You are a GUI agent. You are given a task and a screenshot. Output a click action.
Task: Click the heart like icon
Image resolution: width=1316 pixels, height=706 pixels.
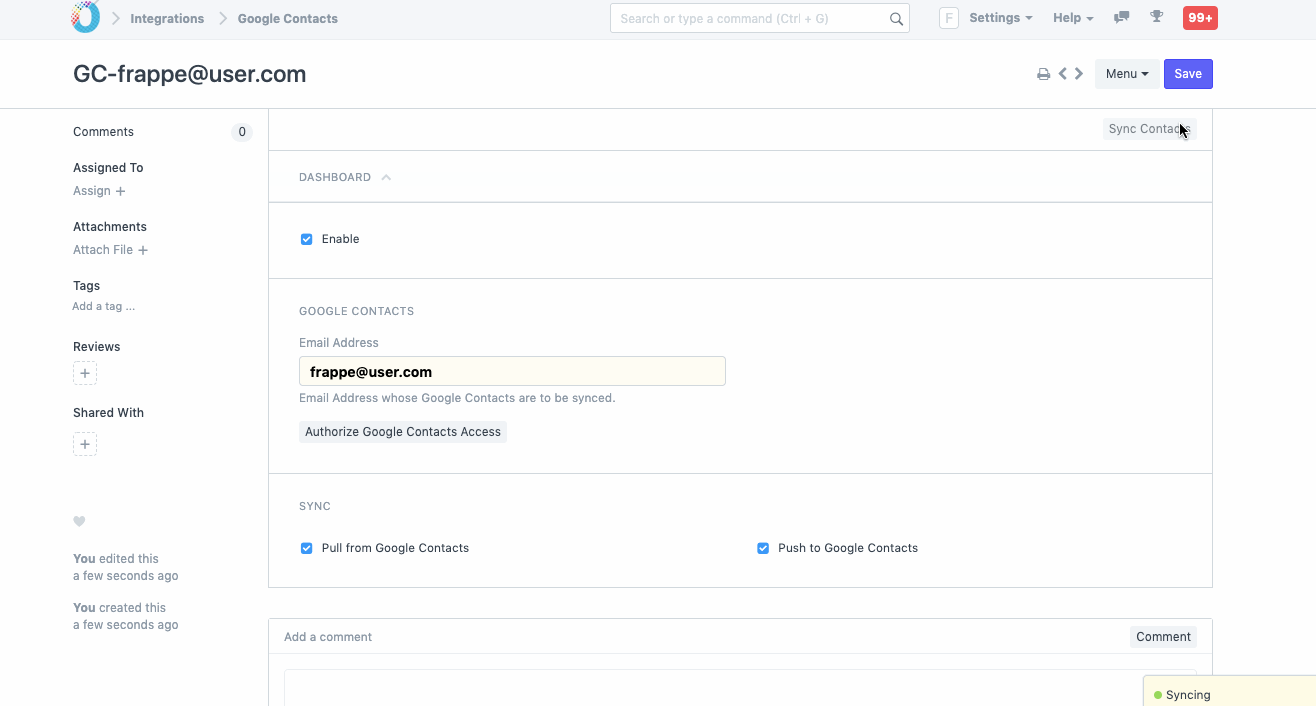coord(79,522)
